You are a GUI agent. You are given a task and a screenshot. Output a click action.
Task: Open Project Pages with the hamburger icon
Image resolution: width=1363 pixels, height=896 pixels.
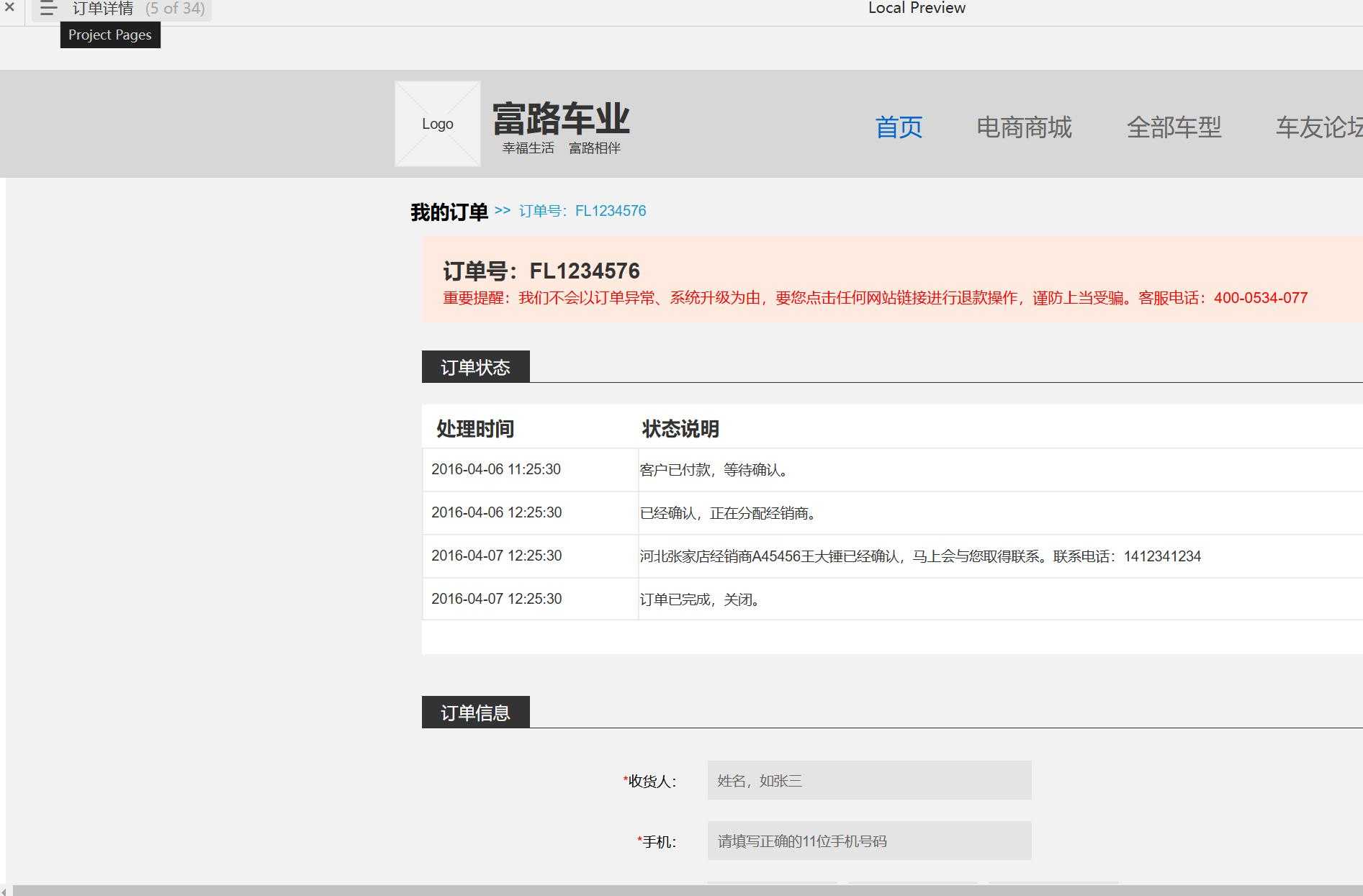(x=48, y=9)
